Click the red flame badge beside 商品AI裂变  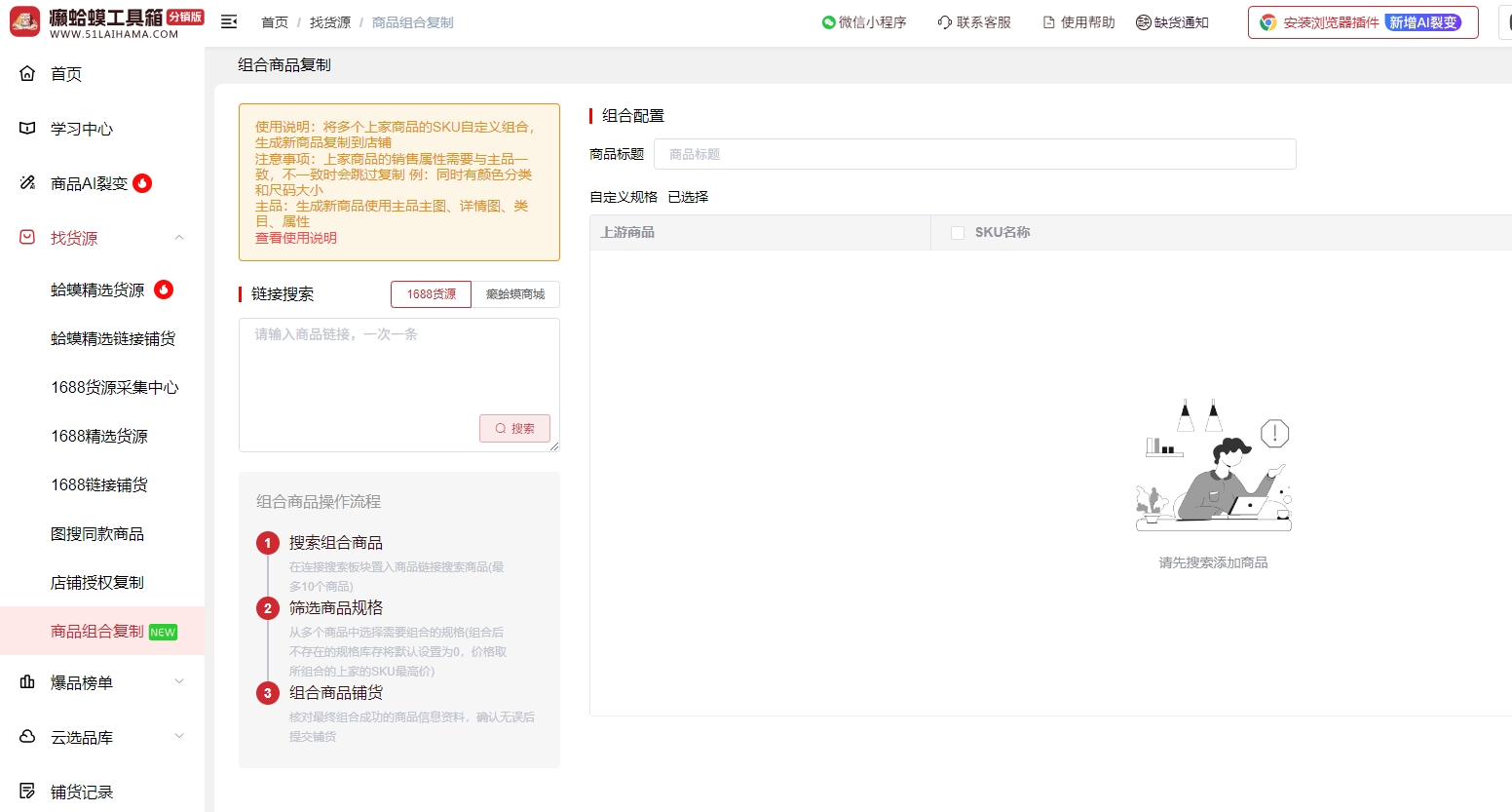coord(142,183)
